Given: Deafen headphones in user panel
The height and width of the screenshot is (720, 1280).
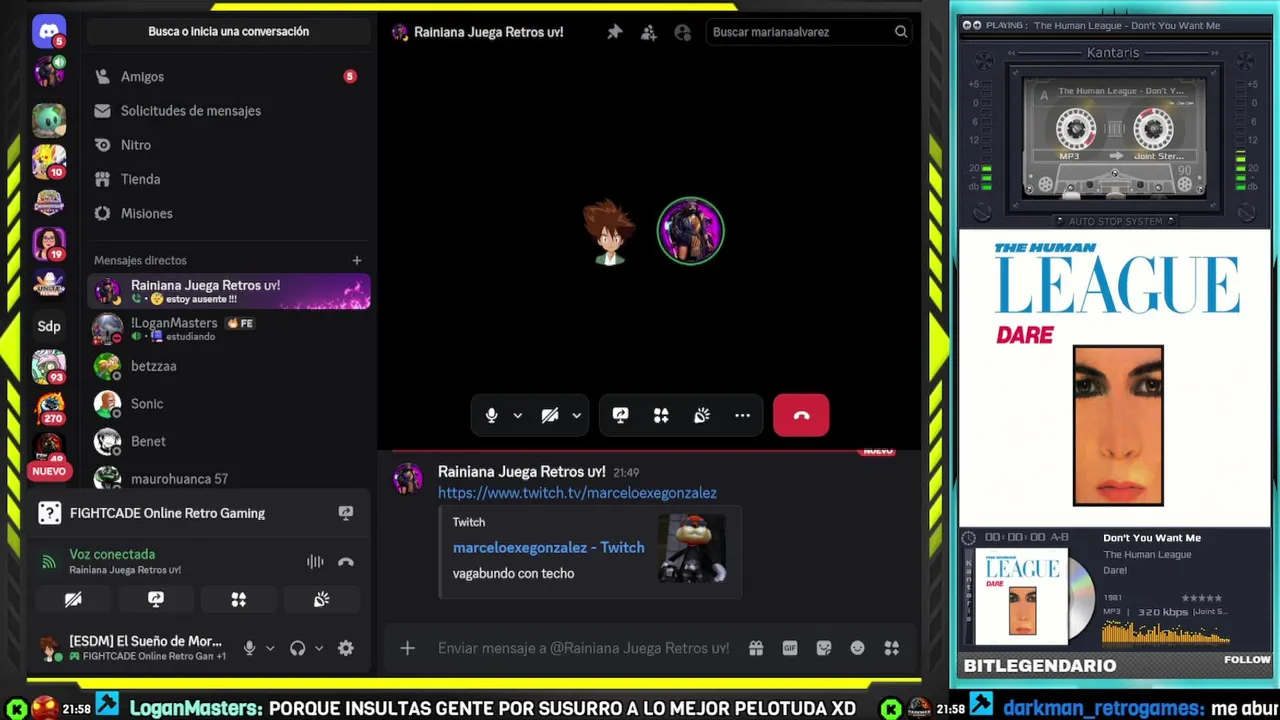Looking at the screenshot, I should pyautogui.click(x=298, y=648).
